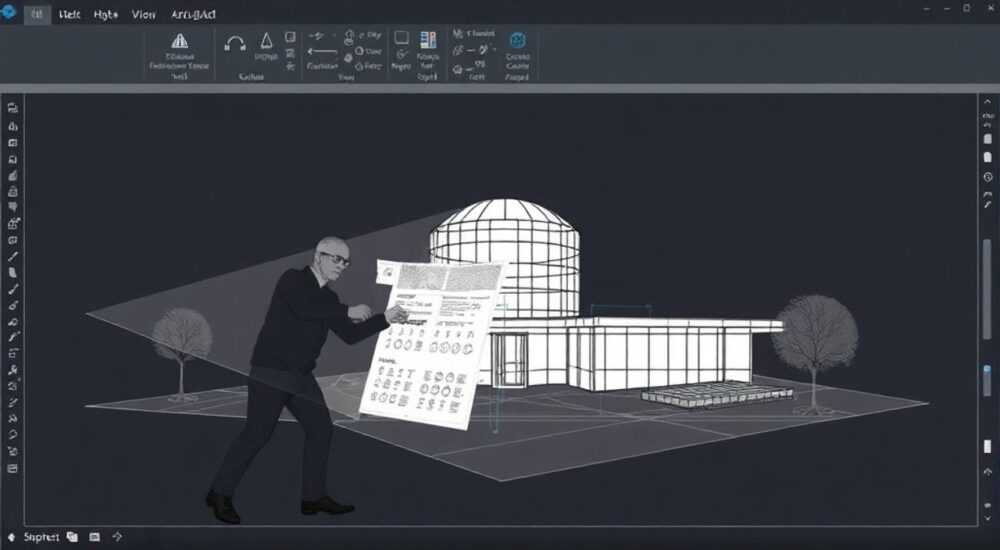Click the colorful grid palette icon in ribbon
The height and width of the screenshot is (550, 1000).
coord(428,40)
